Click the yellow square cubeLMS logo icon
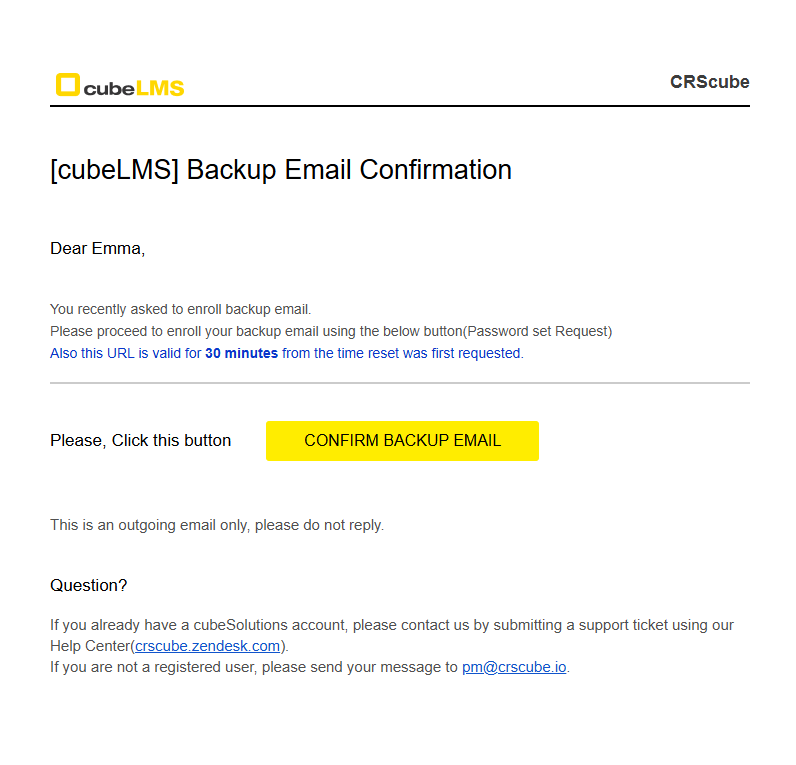The image size is (796, 765). (67, 85)
